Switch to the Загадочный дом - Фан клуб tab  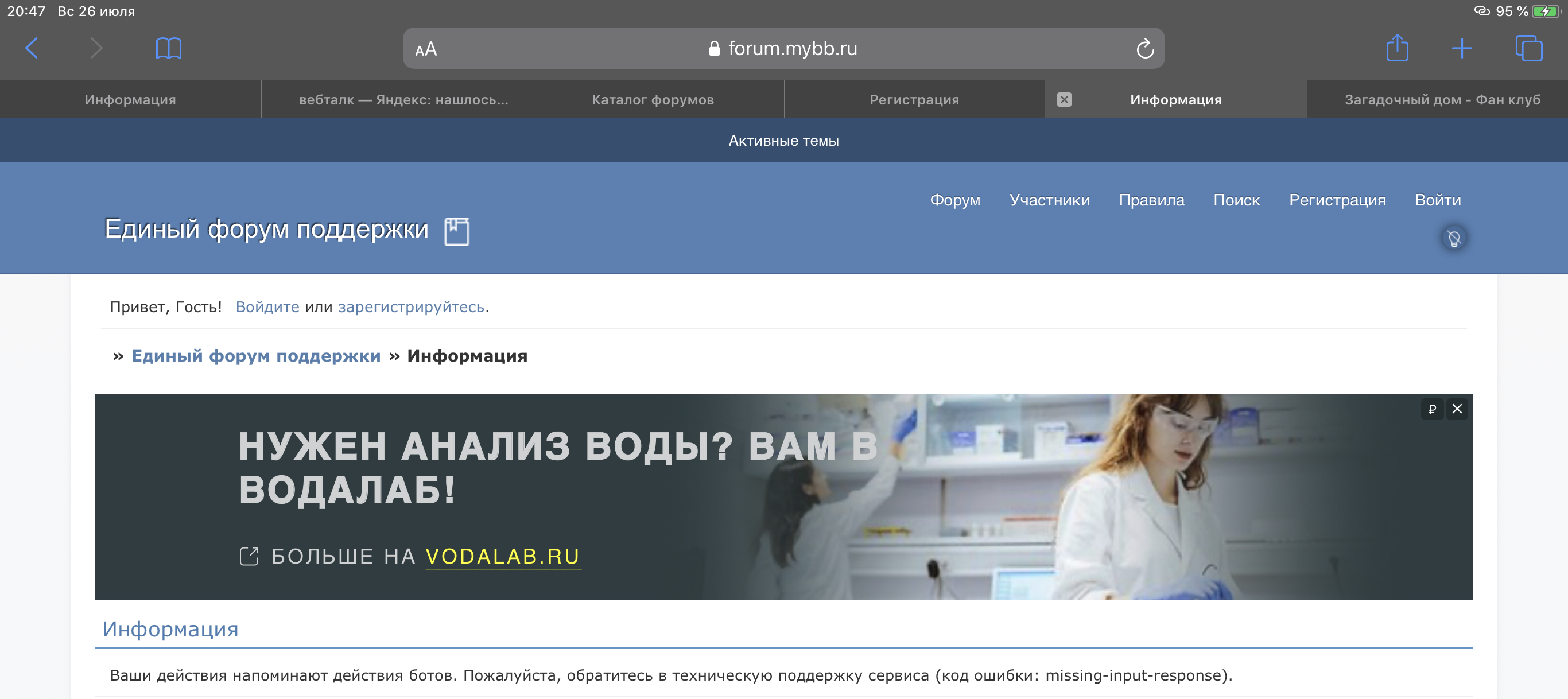[x=1442, y=100]
